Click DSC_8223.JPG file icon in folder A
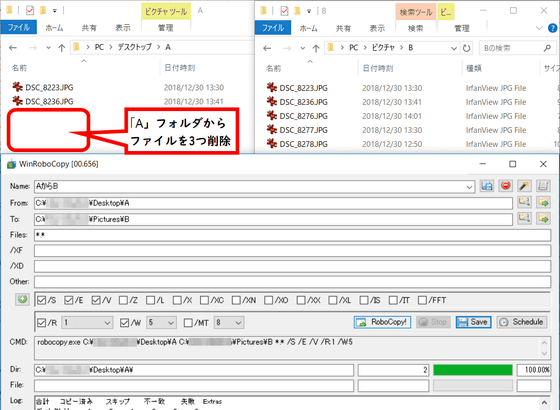The height and width of the screenshot is (410, 560). pyautogui.click(x=18, y=87)
